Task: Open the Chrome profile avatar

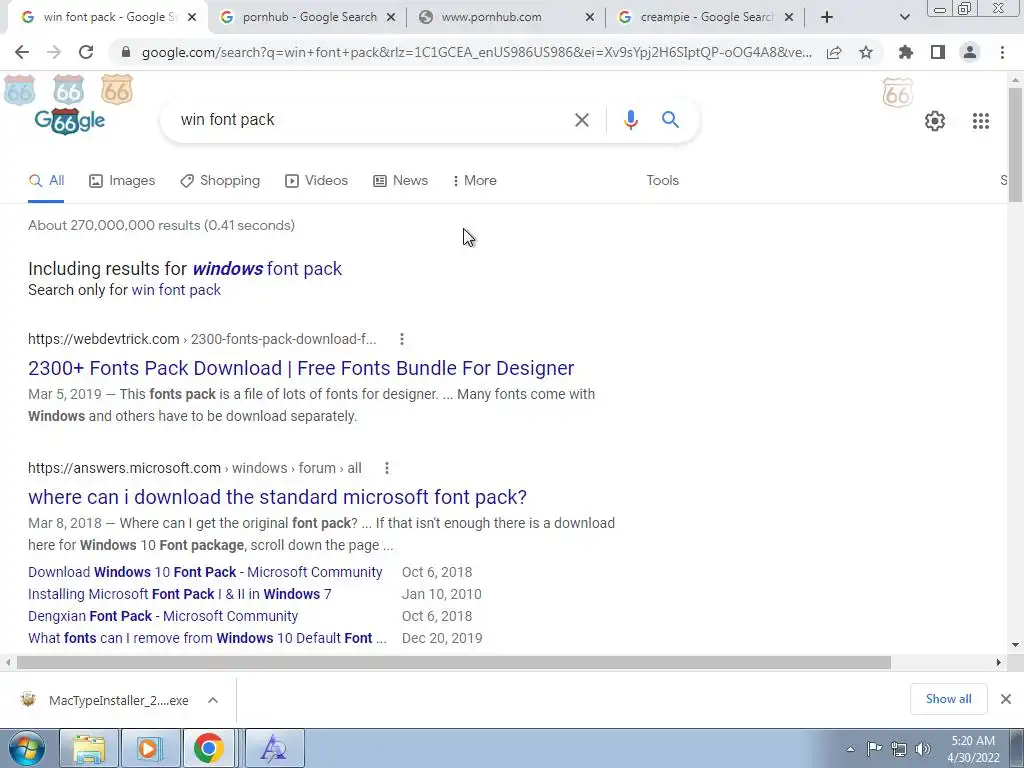Action: 970,52
